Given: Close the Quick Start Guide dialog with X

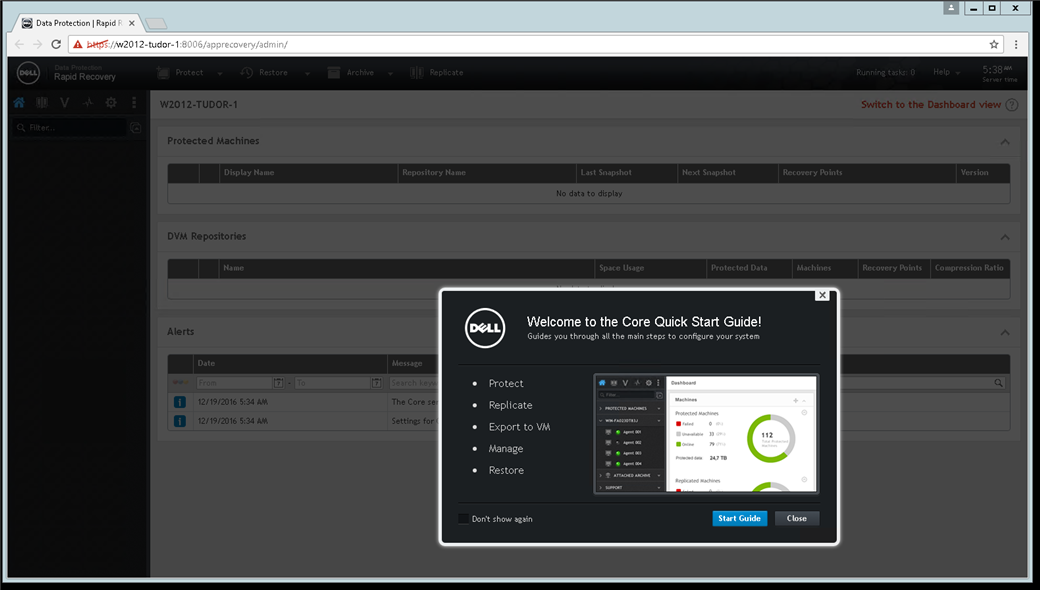Looking at the screenshot, I should 822,296.
